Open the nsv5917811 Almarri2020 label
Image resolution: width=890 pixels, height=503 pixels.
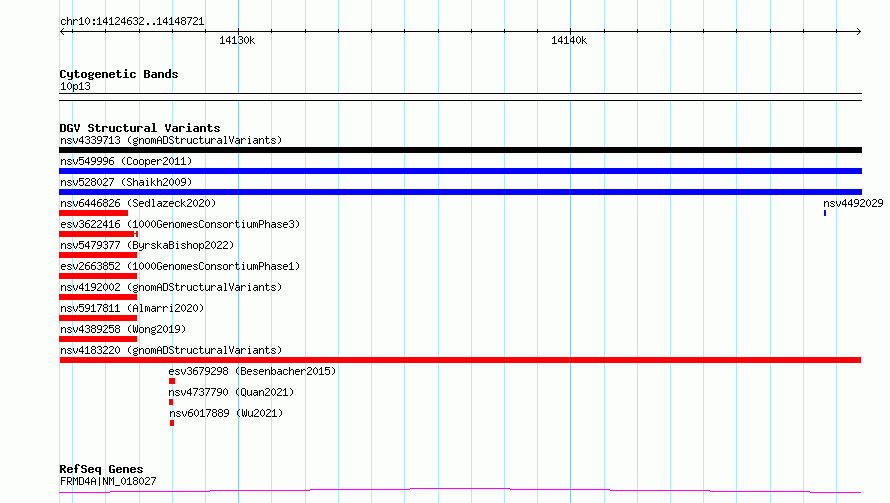click(x=132, y=308)
